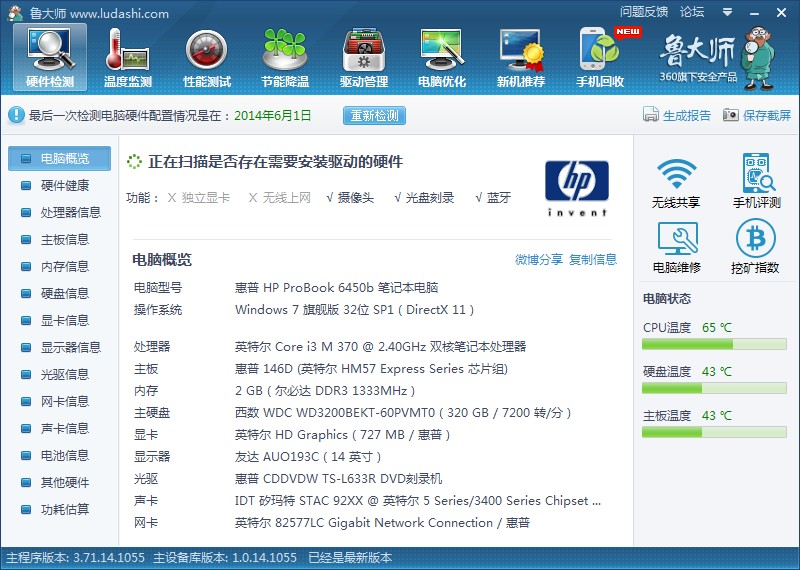Screen dimensions: 800x570
Task: Click 已经是最新版本 in status bar
Action: (350, 558)
